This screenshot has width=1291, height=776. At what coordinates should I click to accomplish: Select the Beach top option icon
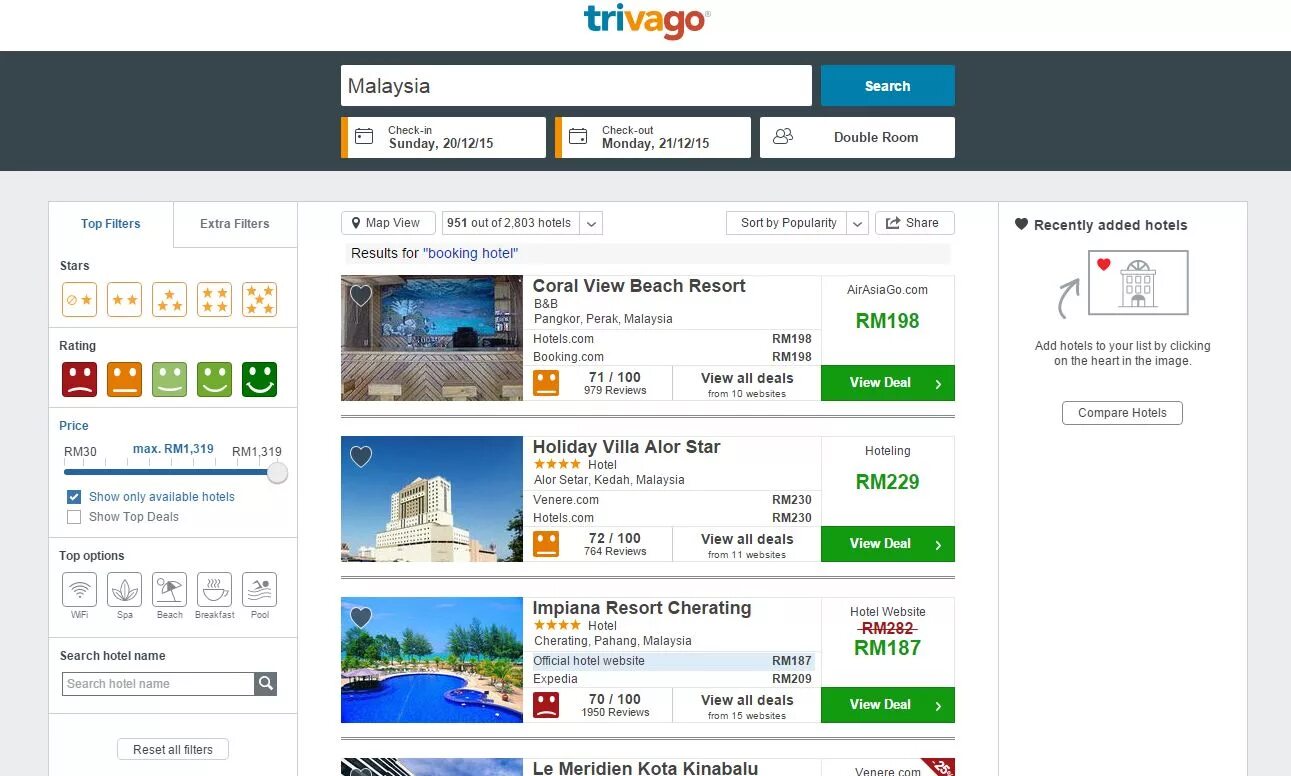170,589
